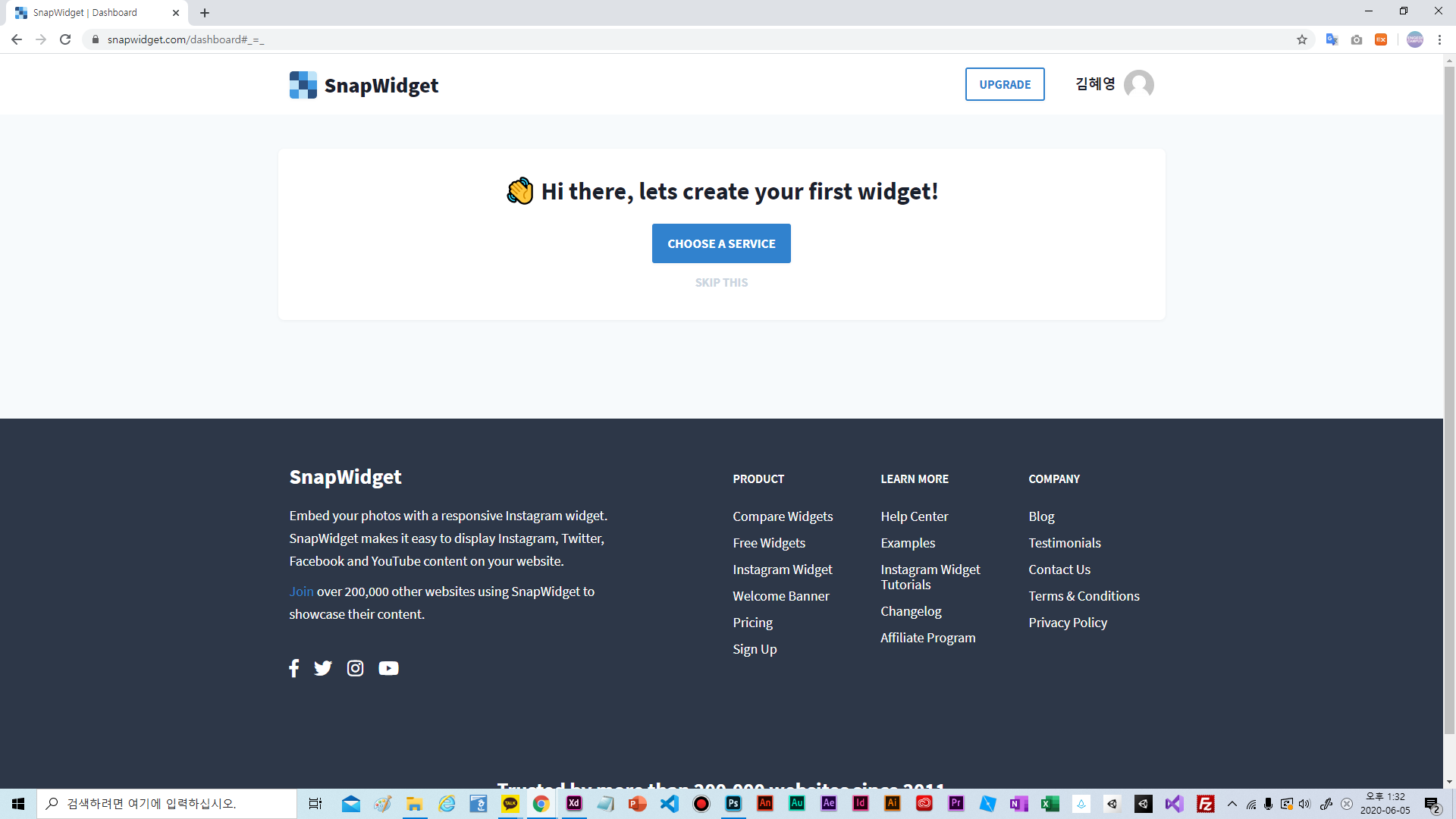Show hidden system tray icons chevron

click(x=1232, y=804)
